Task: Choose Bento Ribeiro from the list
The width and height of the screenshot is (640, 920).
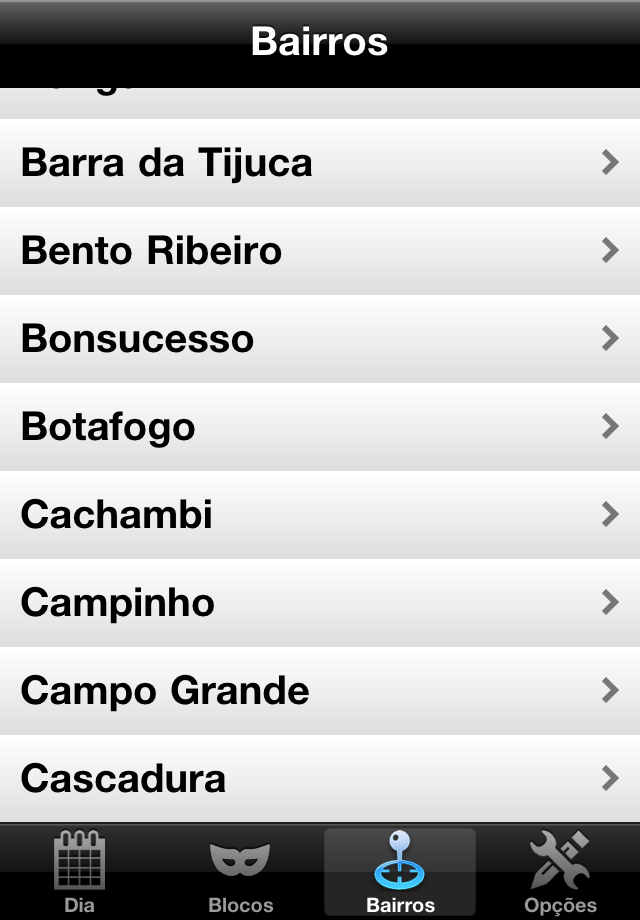Action: pyautogui.click(x=320, y=251)
